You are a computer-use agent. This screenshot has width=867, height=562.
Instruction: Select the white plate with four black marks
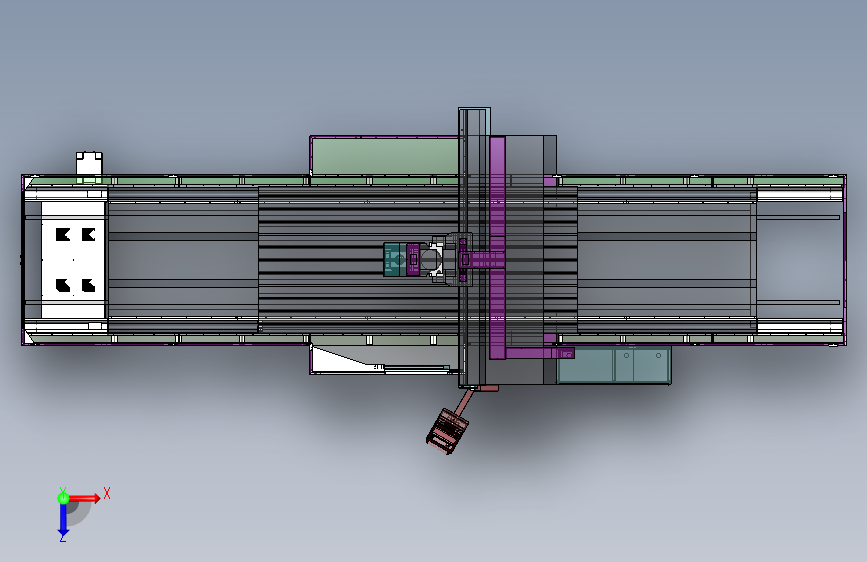74,259
